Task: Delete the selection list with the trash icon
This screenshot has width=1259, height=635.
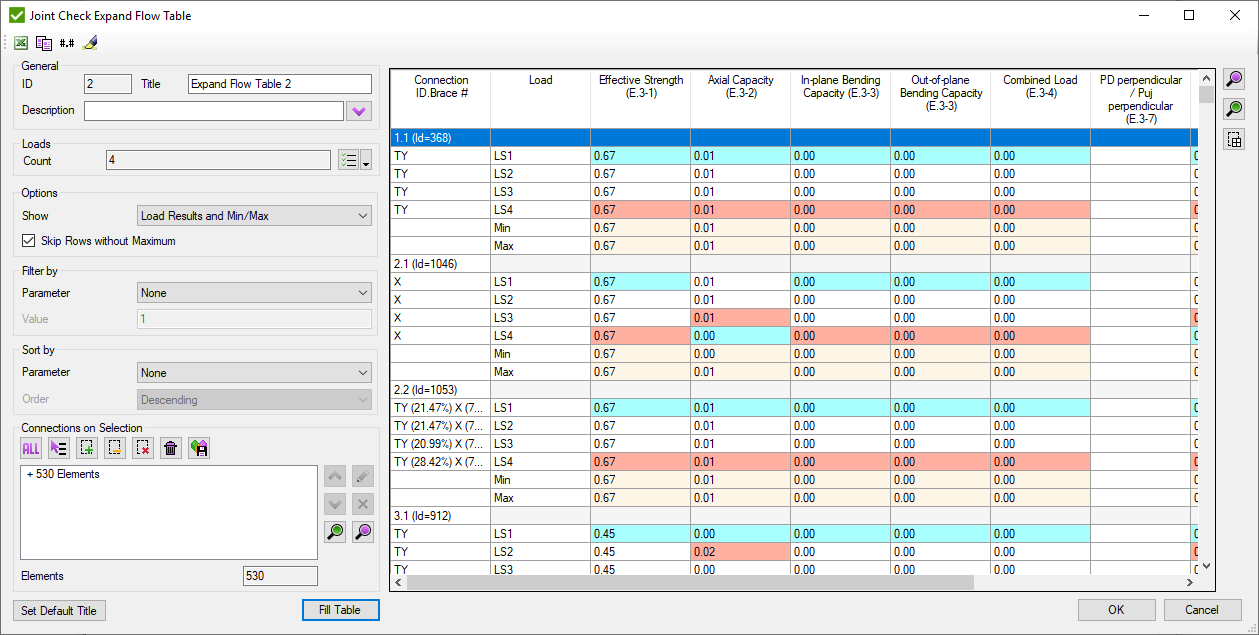Action: [x=169, y=447]
